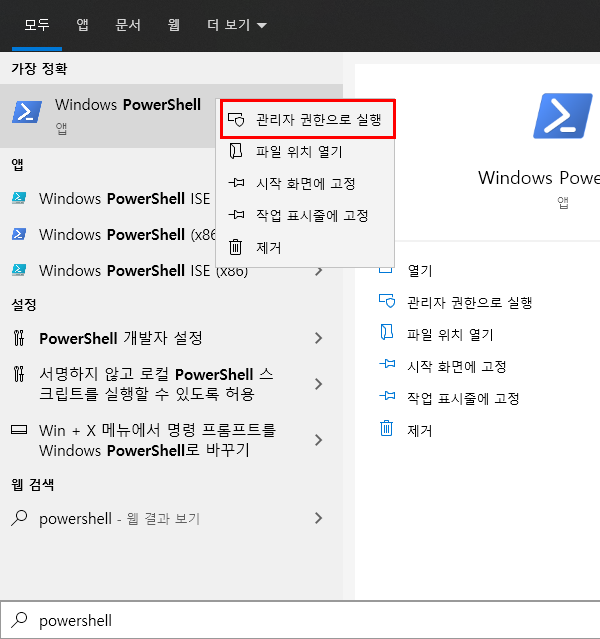Click the folder icon in context menu 파일 위치 열기
The width and height of the screenshot is (600, 639).
click(236, 151)
